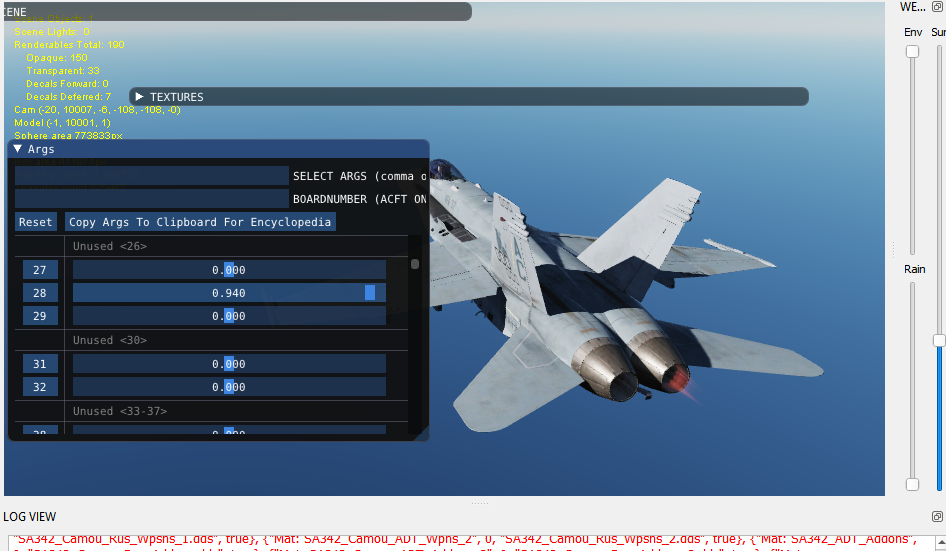946x551 pixels.
Task: Click the Rain slider handle
Action: coord(912,484)
